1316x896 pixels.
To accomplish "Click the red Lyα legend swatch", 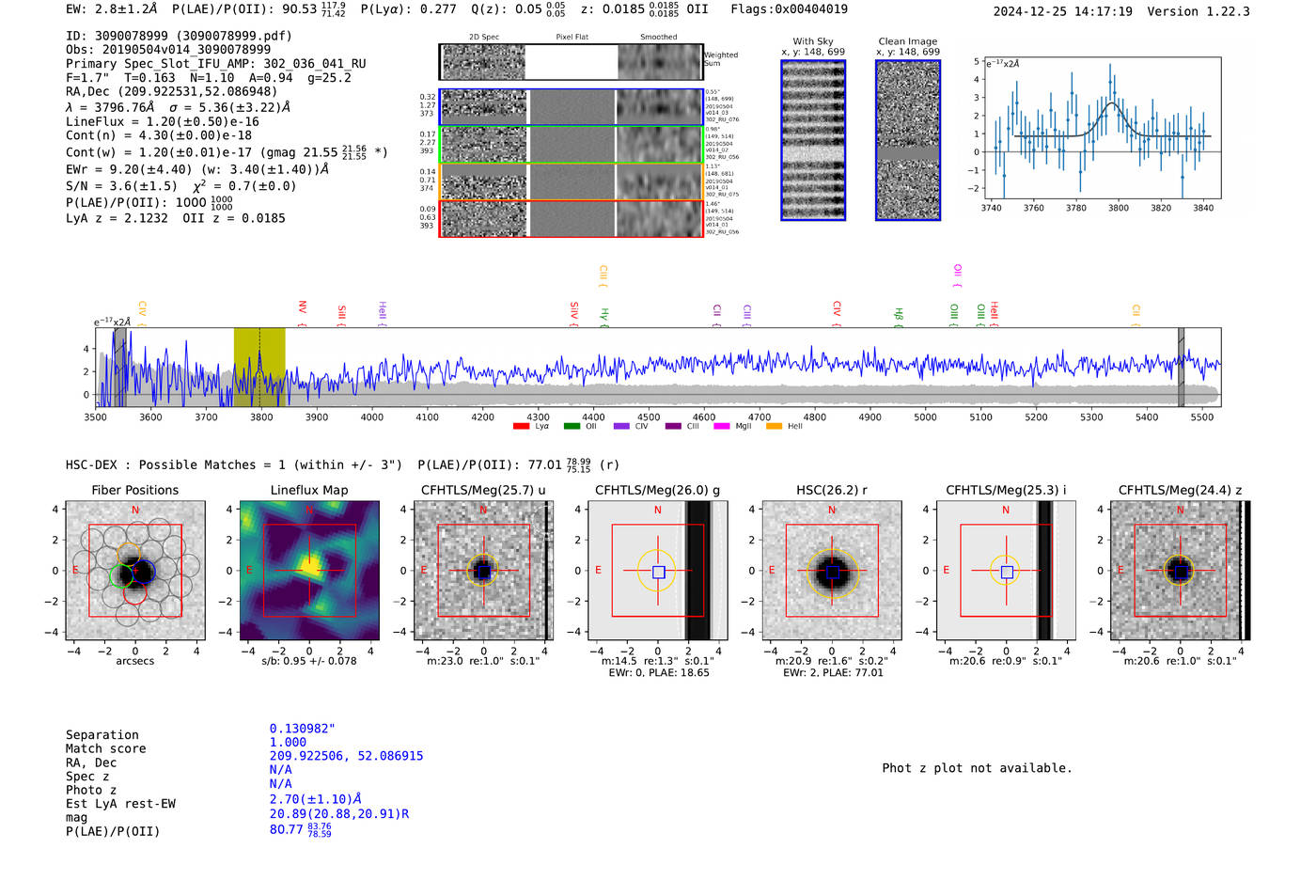I will [x=521, y=427].
